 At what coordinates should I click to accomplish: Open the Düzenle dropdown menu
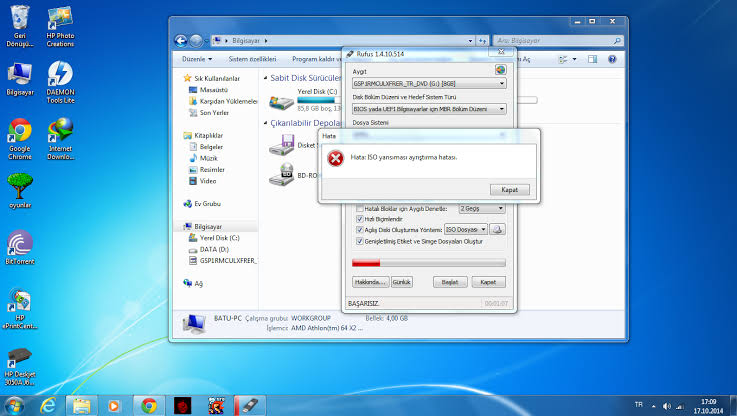197,59
